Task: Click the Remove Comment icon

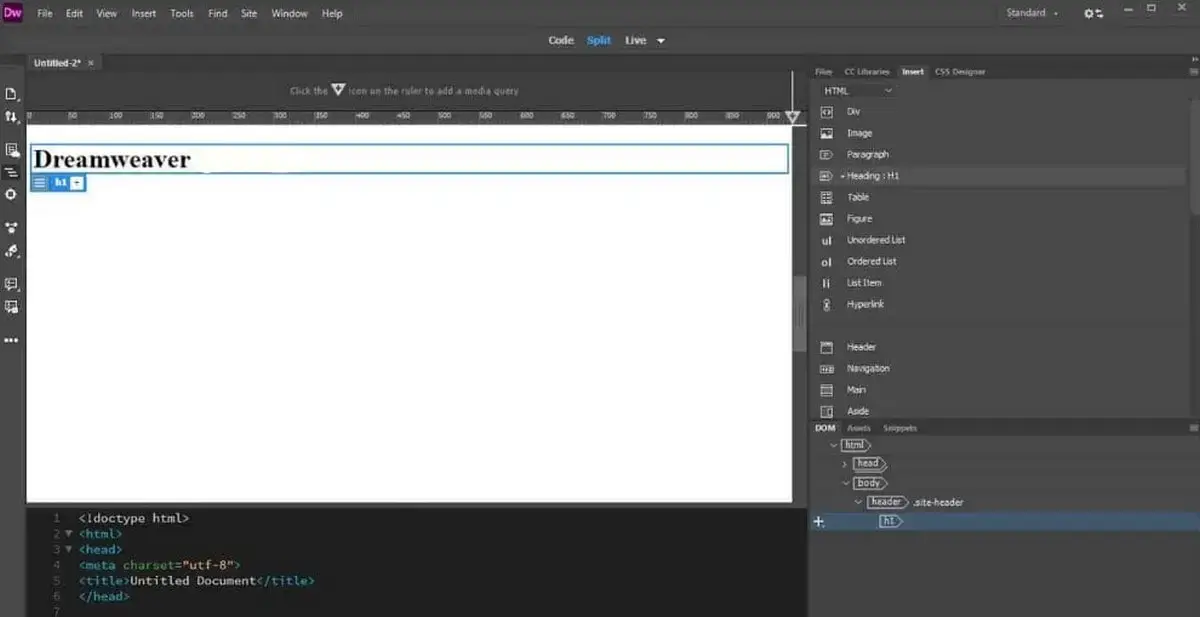Action: (x=12, y=307)
